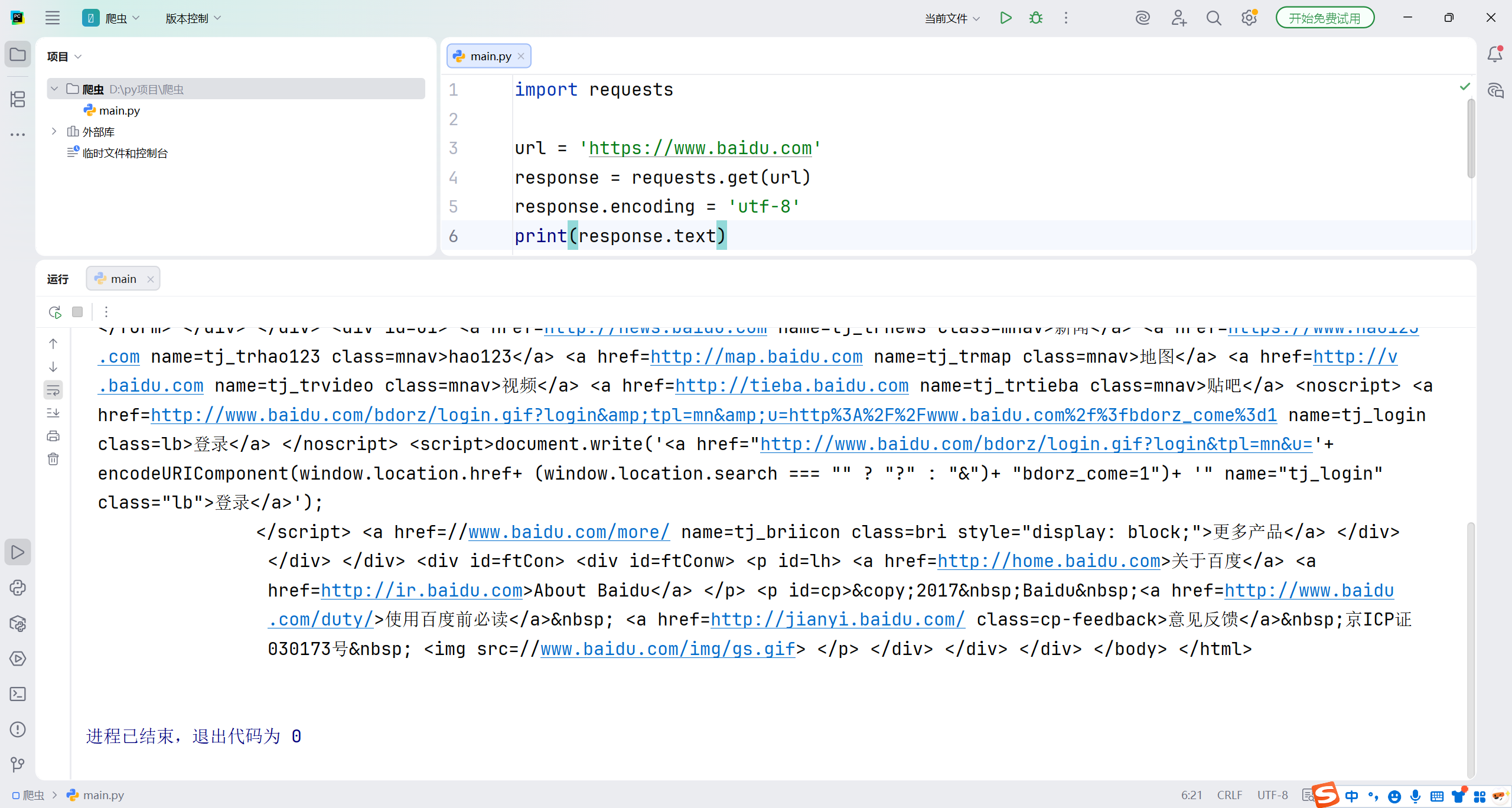Viewport: 1512px width, 808px height.
Task: Open the Python Console tool window
Action: point(18,588)
